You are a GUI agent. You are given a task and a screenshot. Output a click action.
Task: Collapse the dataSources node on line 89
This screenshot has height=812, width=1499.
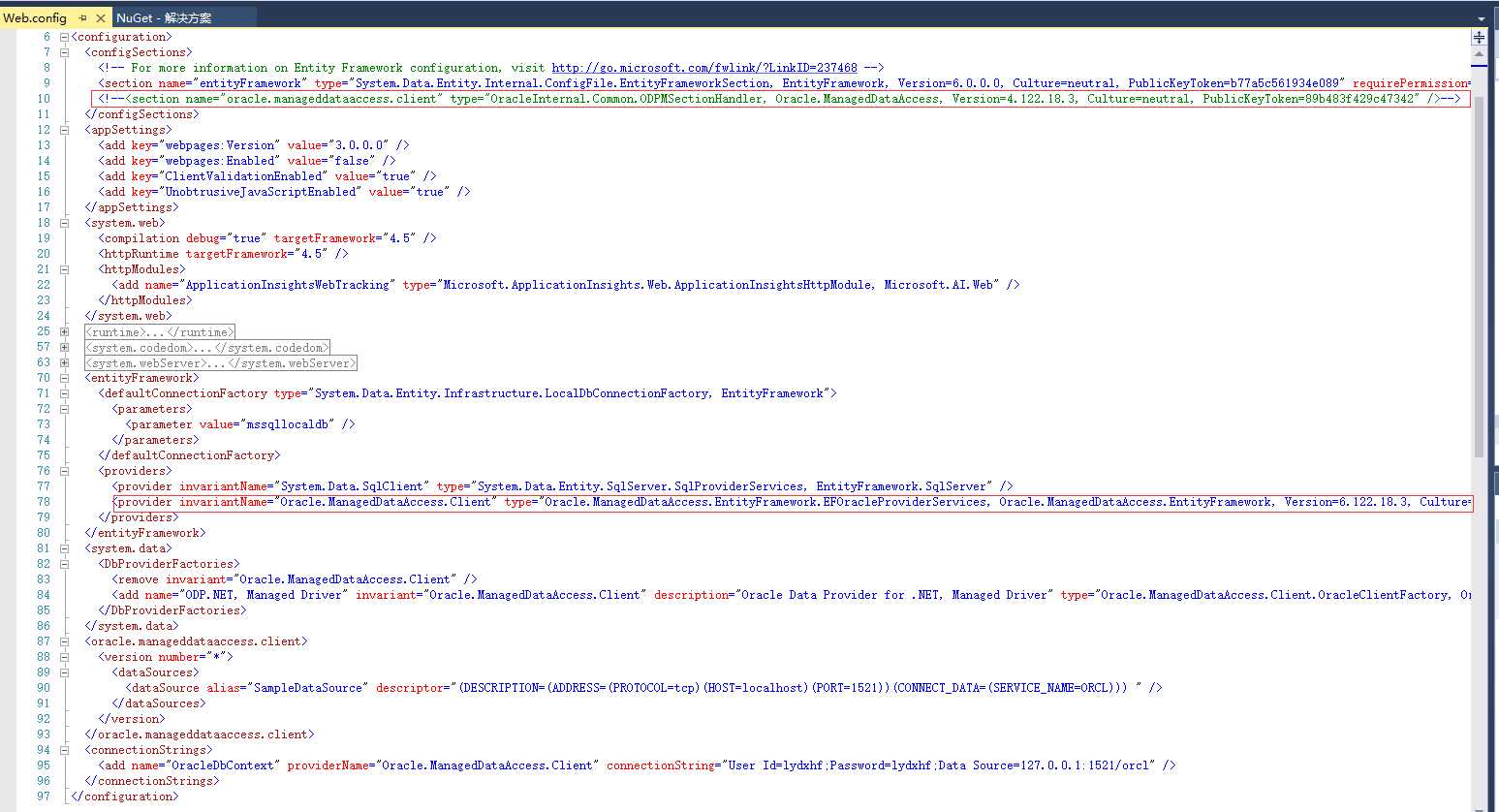(x=64, y=672)
